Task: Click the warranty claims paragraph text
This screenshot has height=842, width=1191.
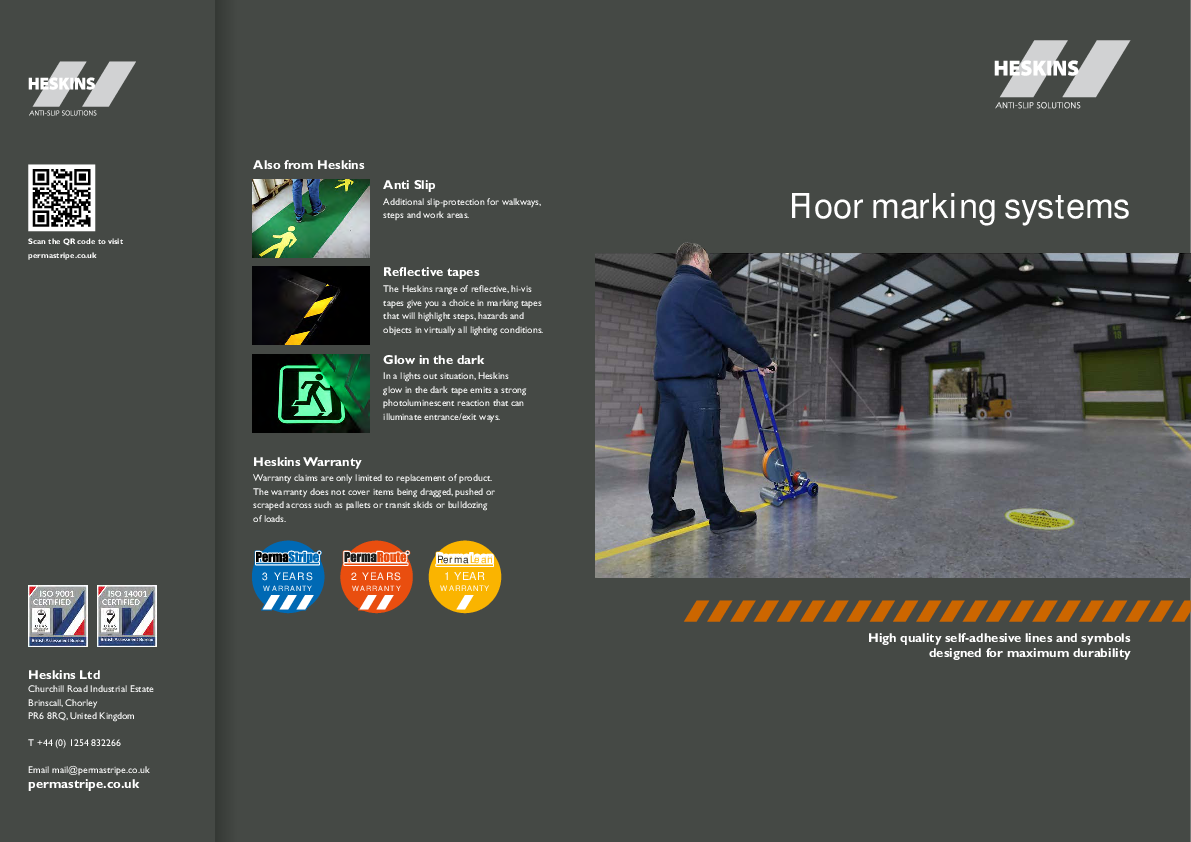Action: point(374,498)
